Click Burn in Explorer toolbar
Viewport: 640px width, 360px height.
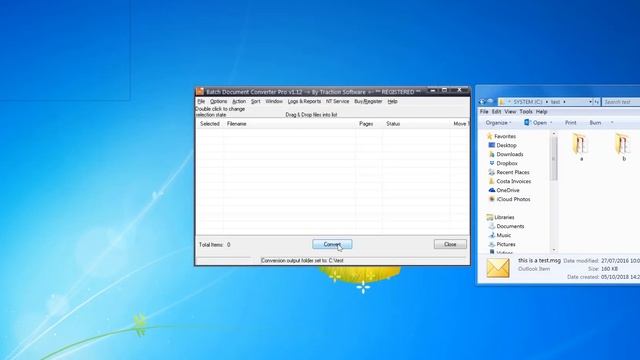click(x=595, y=122)
